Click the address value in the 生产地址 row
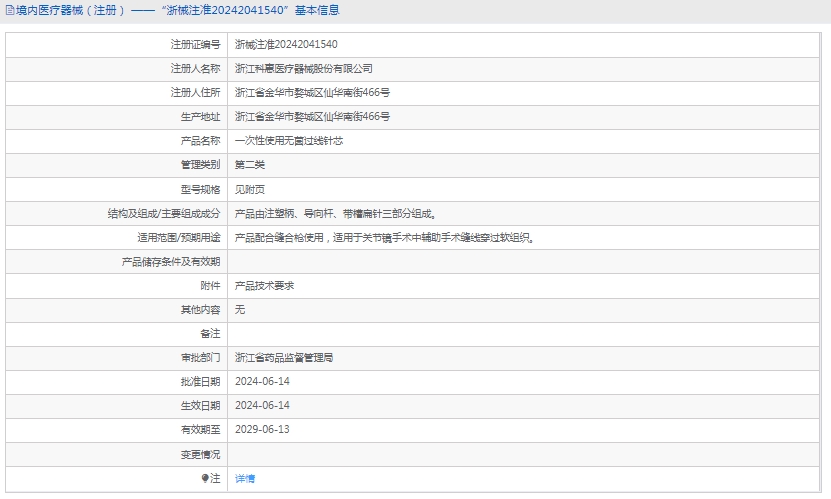The width and height of the screenshot is (831, 499). (x=312, y=117)
